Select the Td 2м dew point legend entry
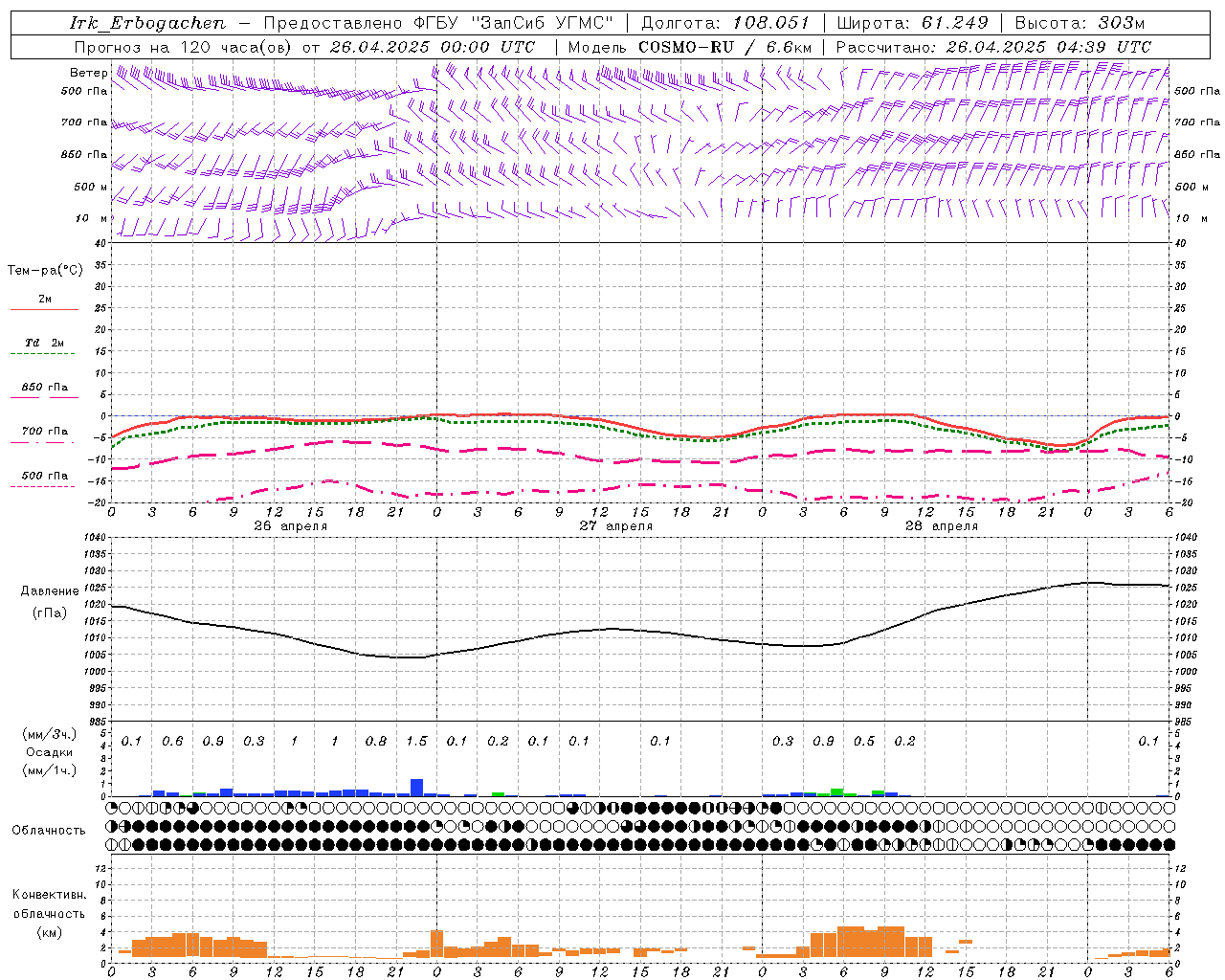The height and width of the screenshot is (980, 1225). (x=44, y=343)
